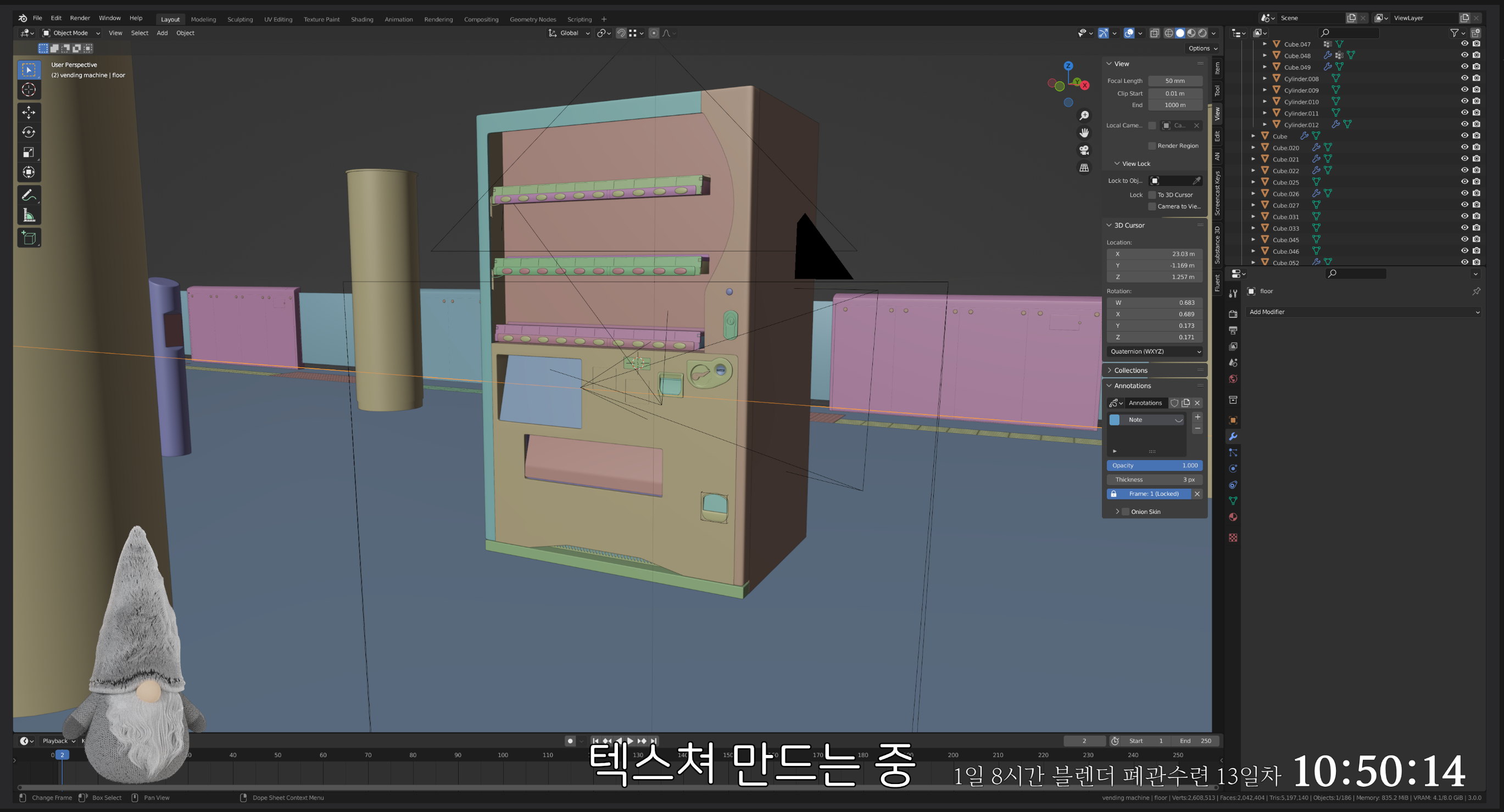Adjust the annotation Opacity slider
The image size is (1504, 812).
click(1154, 465)
